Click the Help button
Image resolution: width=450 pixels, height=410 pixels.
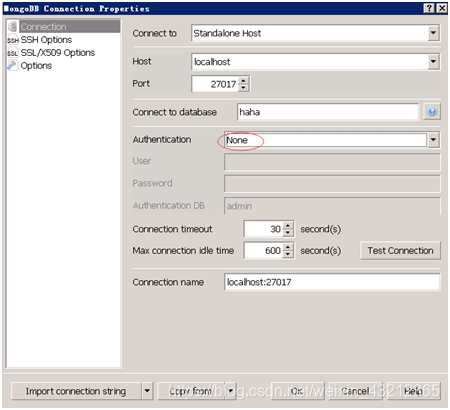414,391
